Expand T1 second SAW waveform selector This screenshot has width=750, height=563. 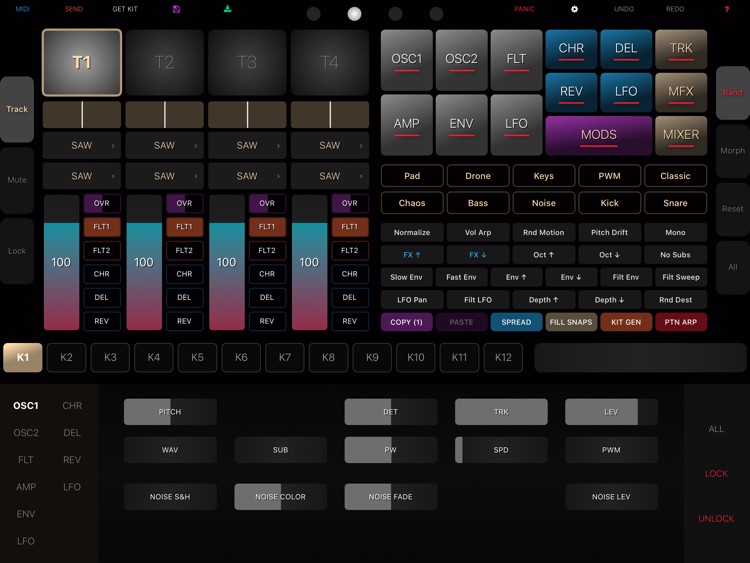pyautogui.click(x=81, y=176)
